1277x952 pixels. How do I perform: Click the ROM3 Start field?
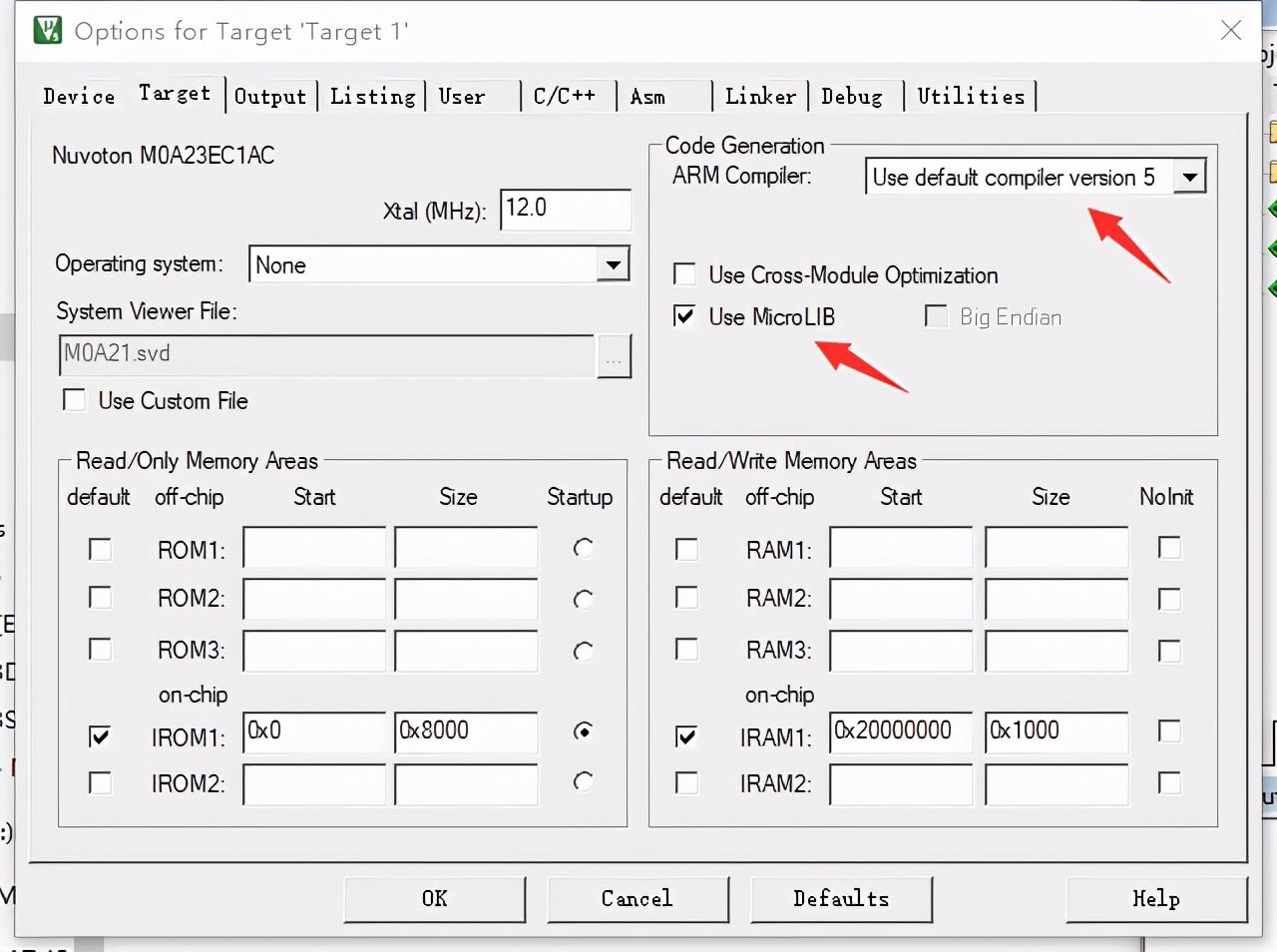tap(314, 651)
